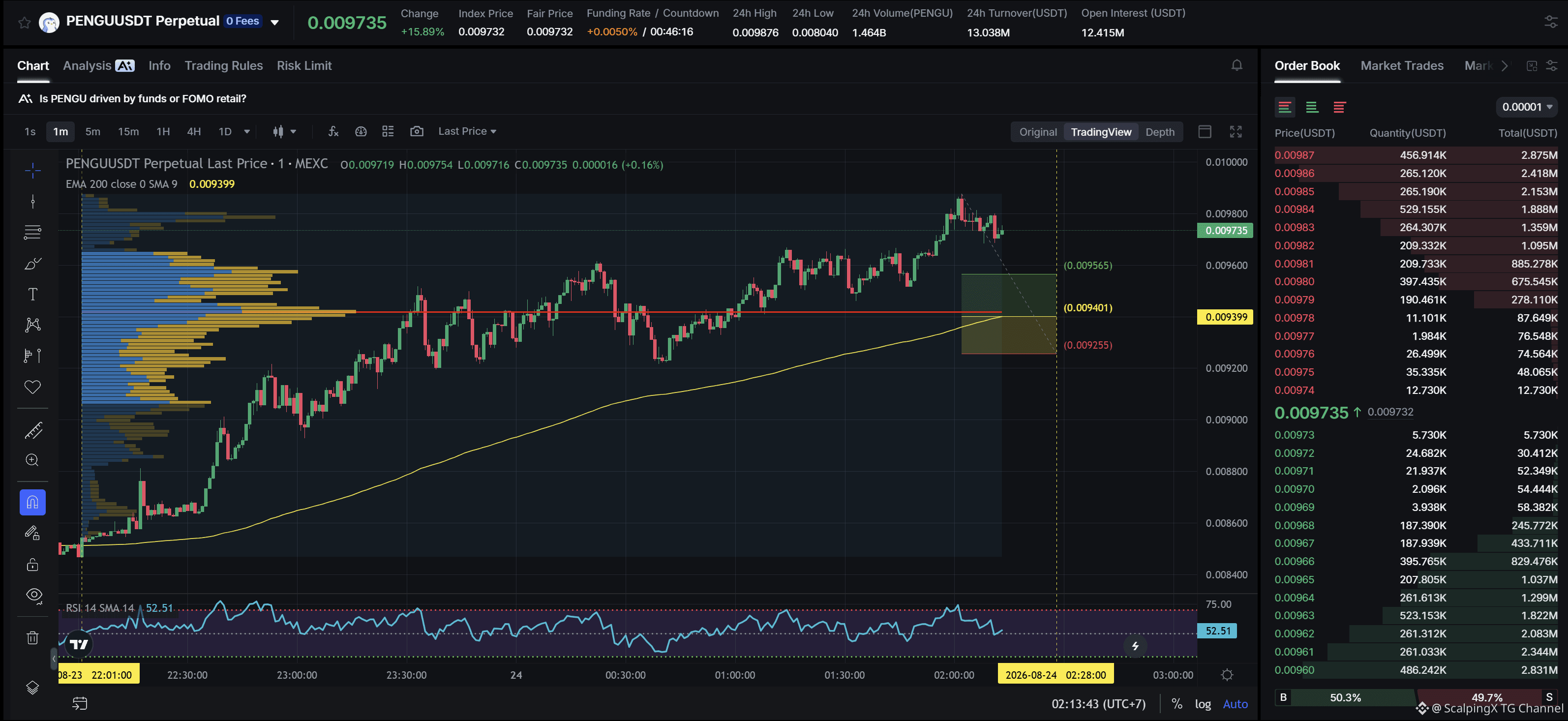Toggle magnet mode for drawings

tap(33, 503)
